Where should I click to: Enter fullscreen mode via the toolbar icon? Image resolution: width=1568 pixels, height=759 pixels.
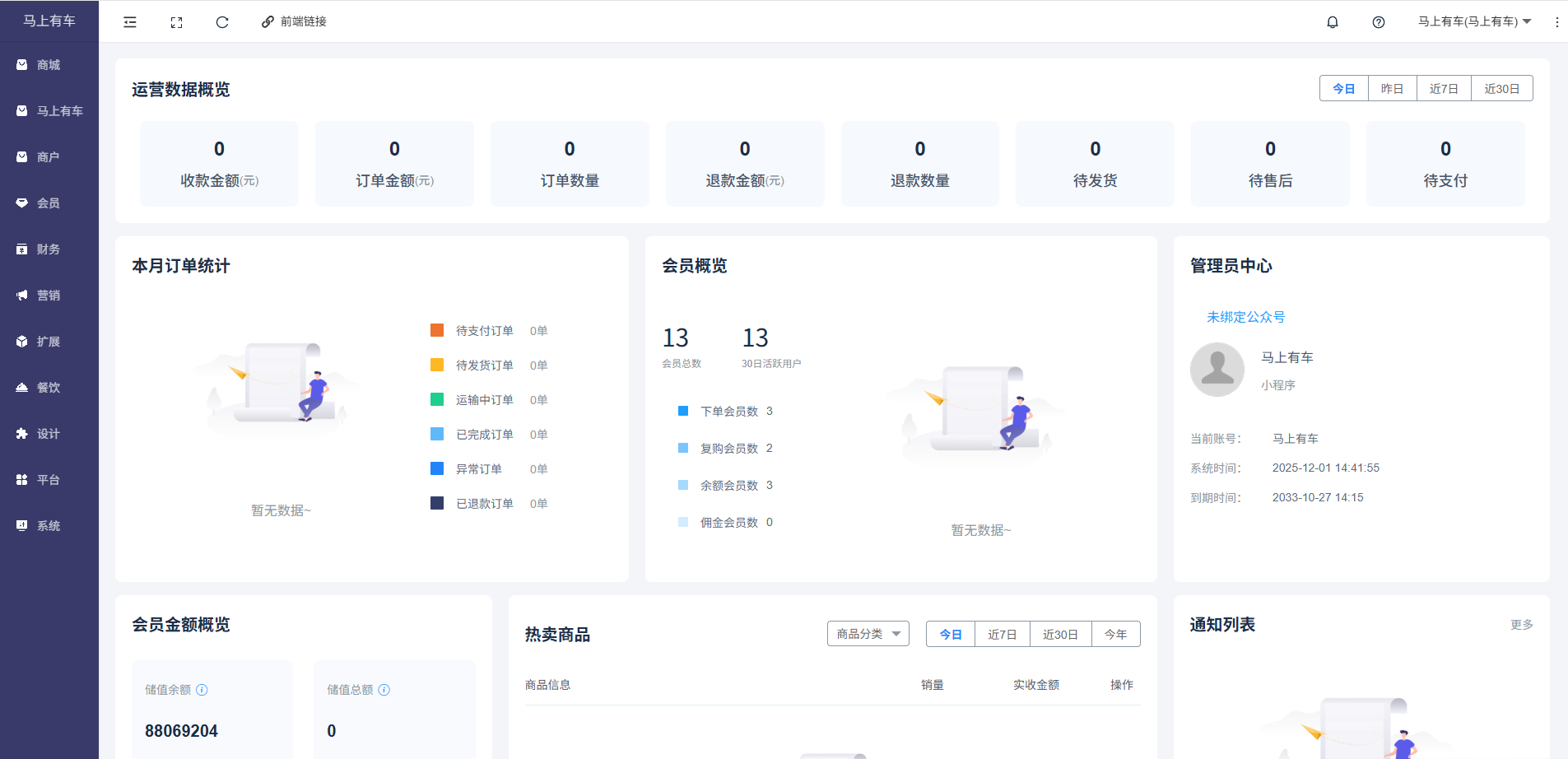[x=176, y=21]
